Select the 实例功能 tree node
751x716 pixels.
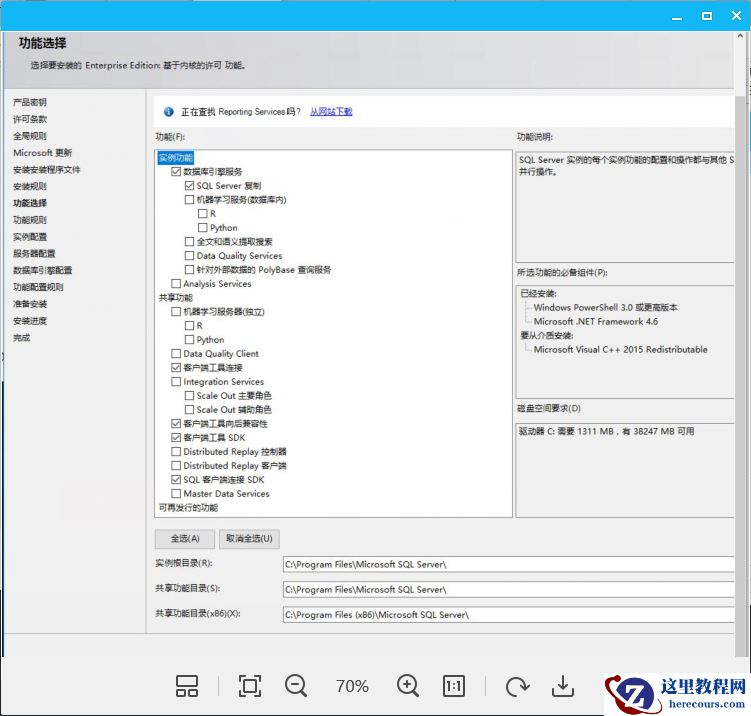point(175,158)
